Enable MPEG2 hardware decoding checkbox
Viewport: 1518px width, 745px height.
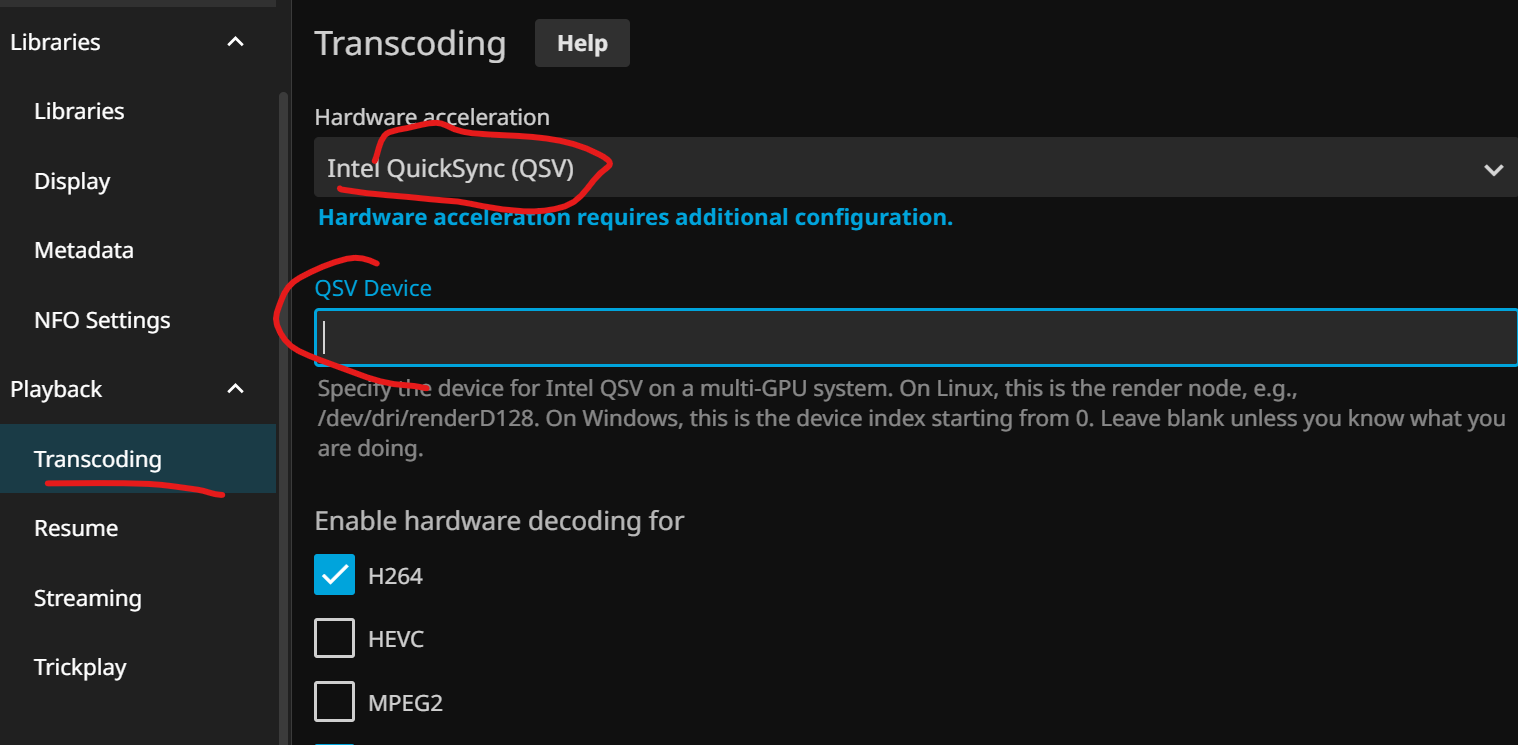334,701
